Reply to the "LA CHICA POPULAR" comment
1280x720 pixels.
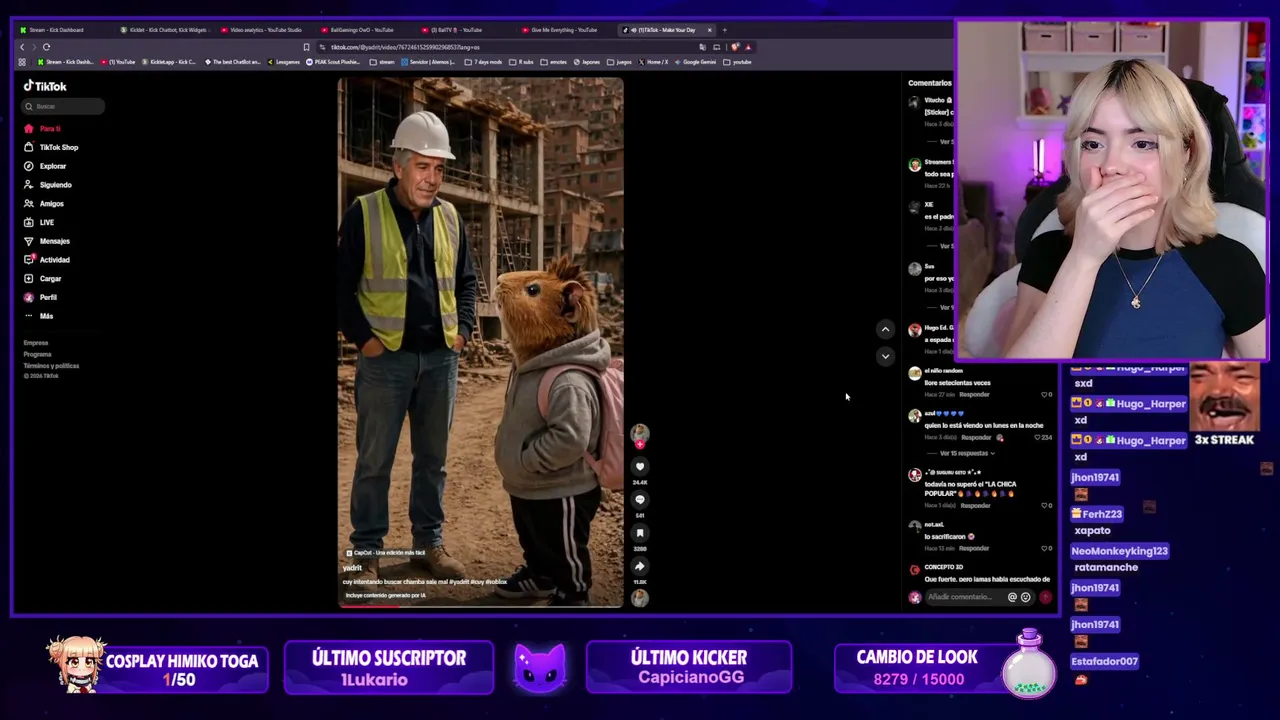click(x=975, y=505)
